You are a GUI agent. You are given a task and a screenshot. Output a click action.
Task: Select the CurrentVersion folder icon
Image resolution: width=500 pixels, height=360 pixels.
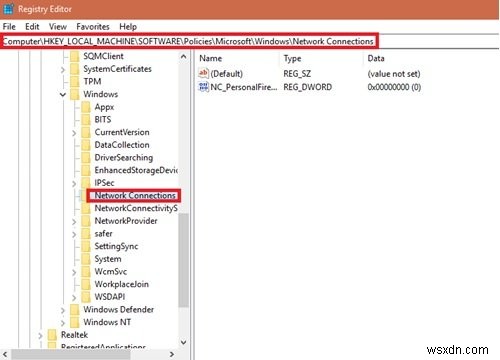pyautogui.click(x=86, y=132)
